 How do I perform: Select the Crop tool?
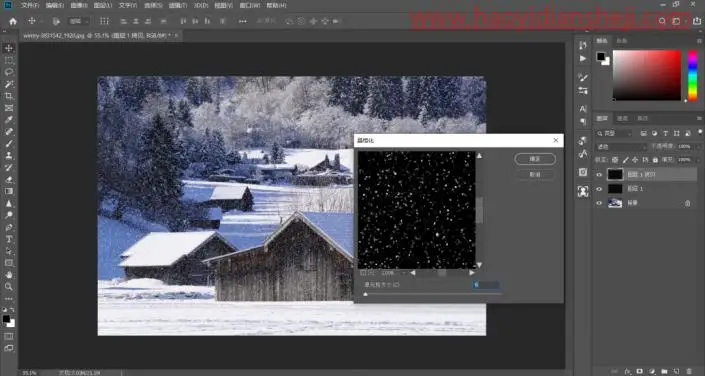9,96
